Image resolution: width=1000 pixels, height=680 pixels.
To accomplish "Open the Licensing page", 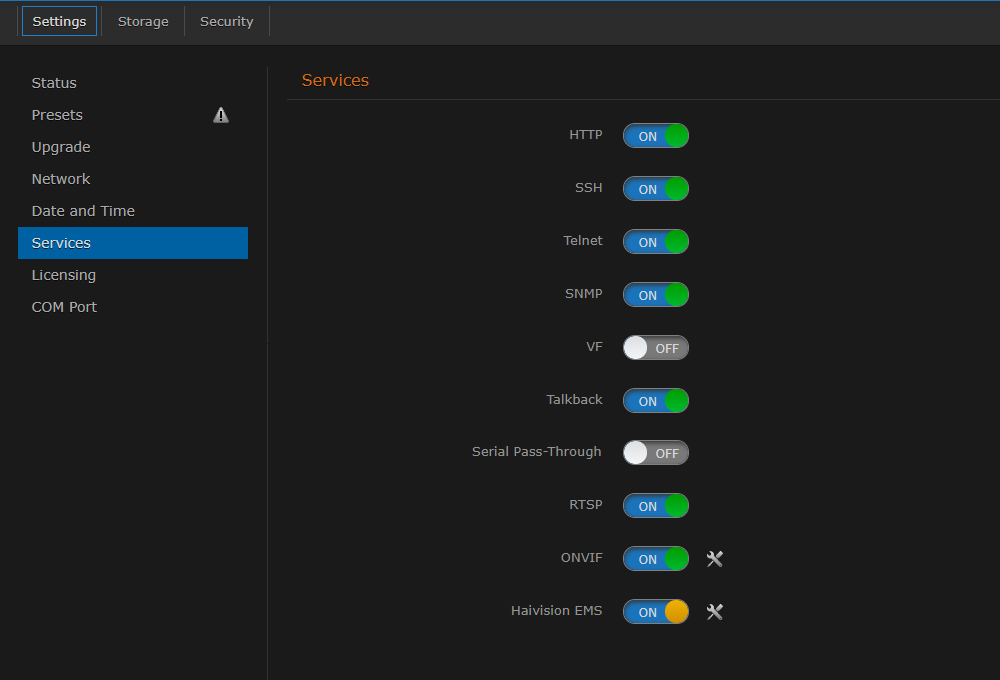I will click(63, 274).
